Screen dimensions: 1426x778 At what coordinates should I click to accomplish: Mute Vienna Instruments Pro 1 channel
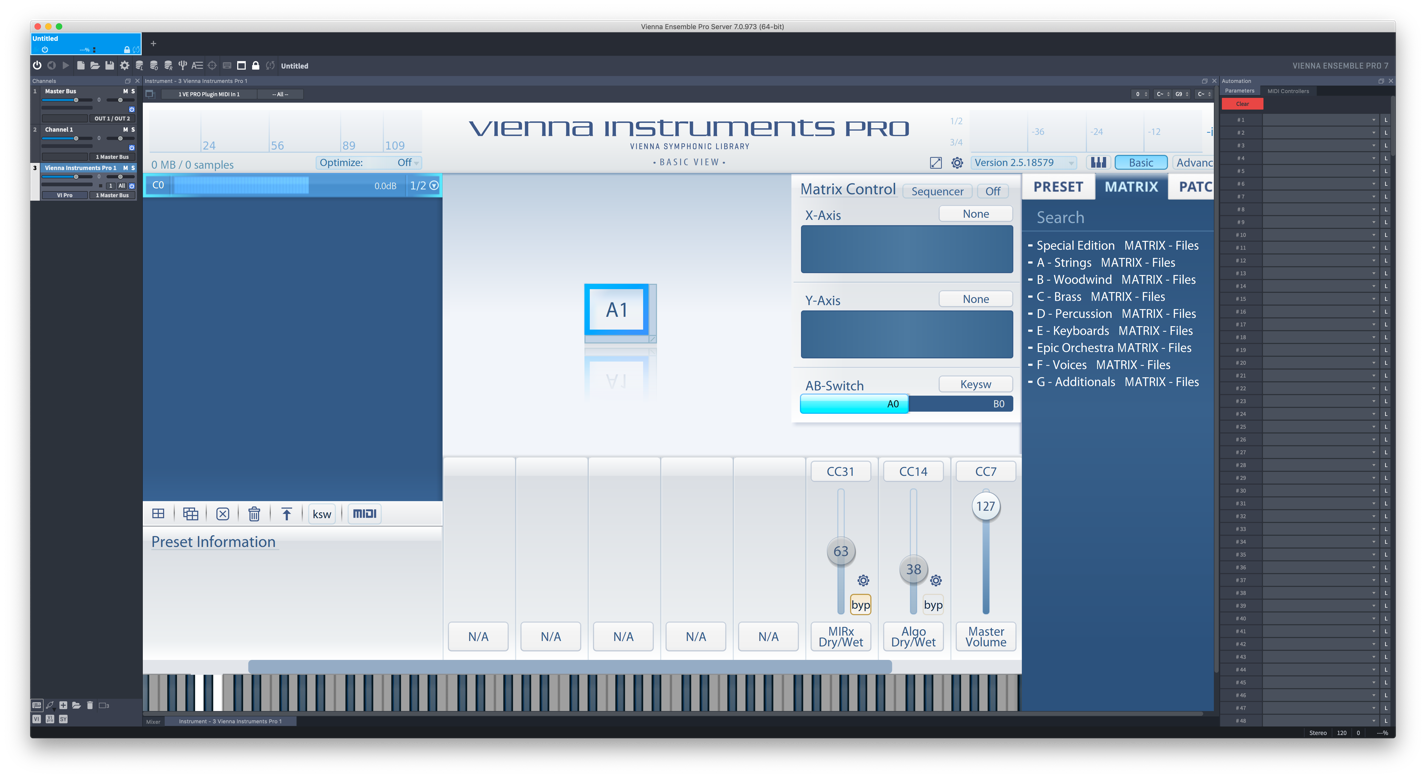pyautogui.click(x=125, y=168)
